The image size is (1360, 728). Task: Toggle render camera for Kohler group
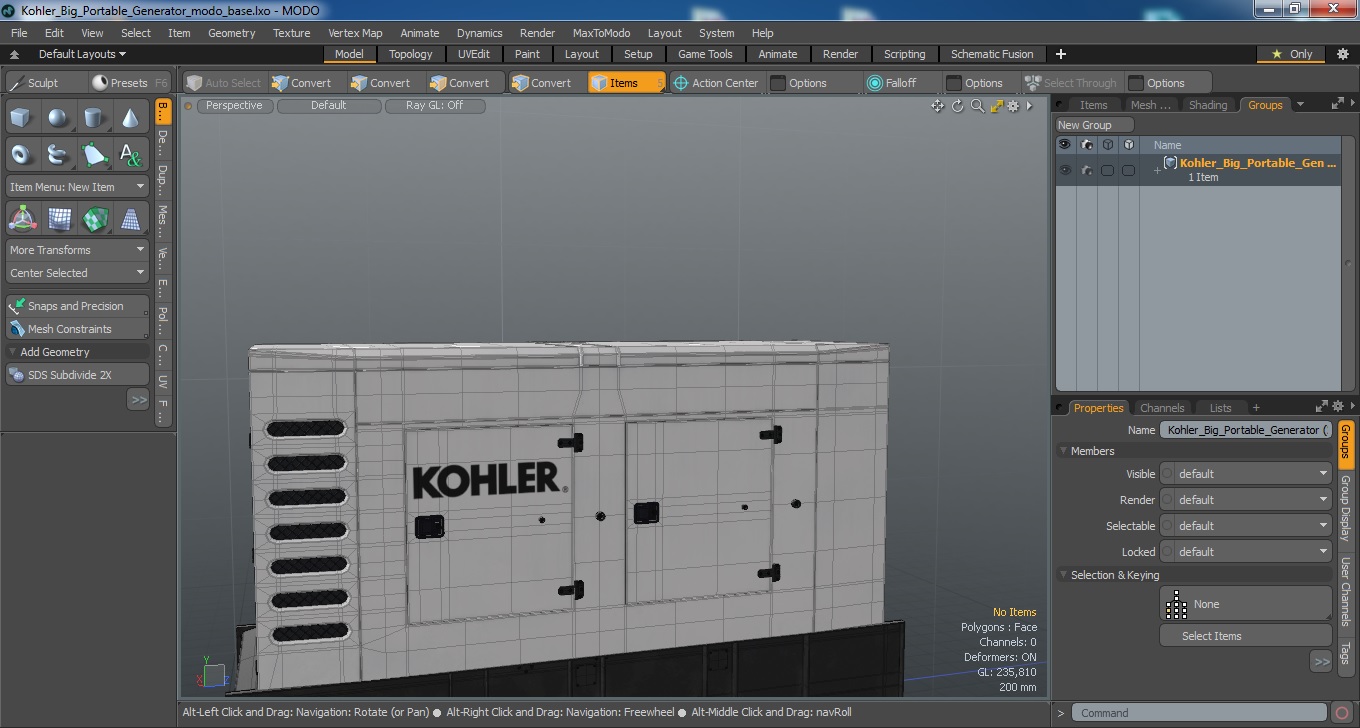pyautogui.click(x=1086, y=170)
